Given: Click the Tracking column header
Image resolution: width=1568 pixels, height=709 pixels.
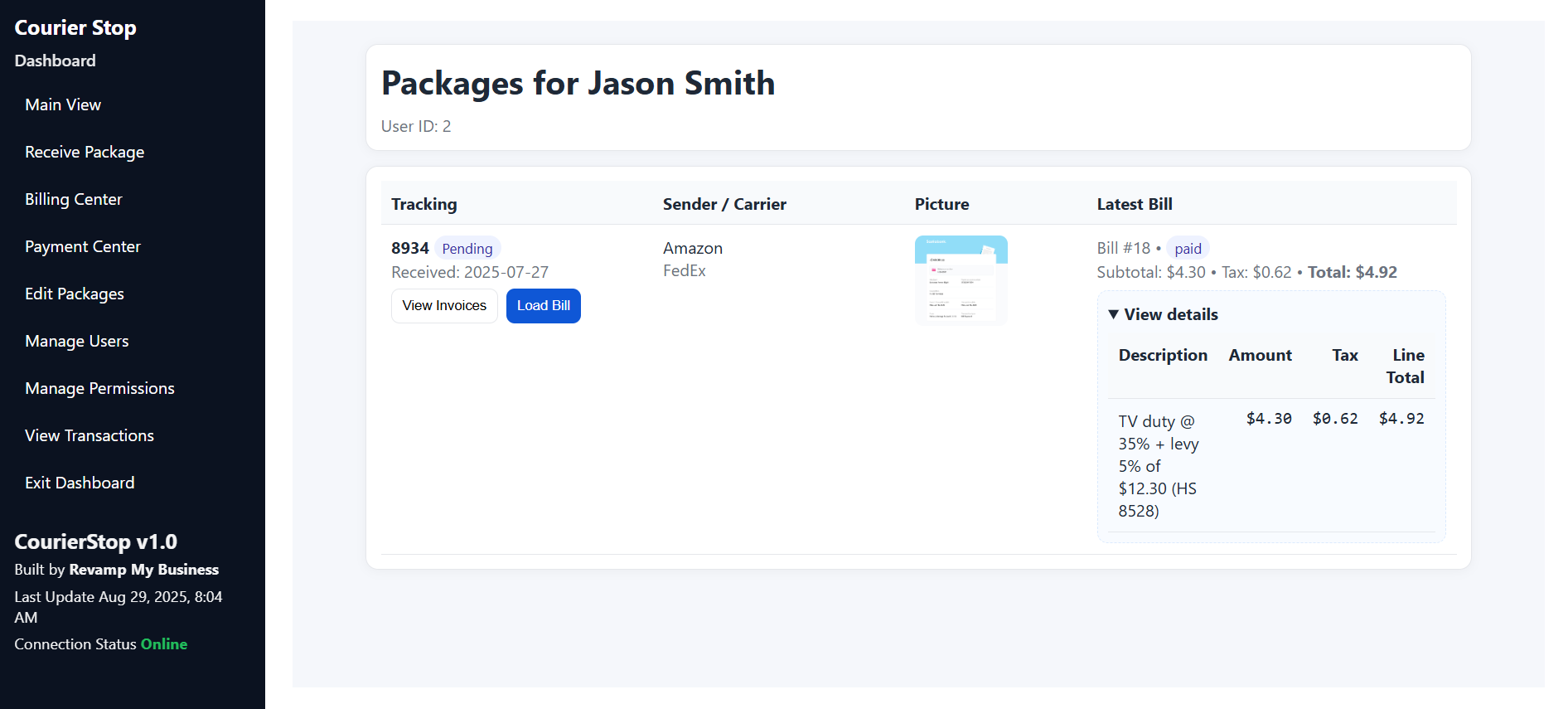Looking at the screenshot, I should [424, 204].
